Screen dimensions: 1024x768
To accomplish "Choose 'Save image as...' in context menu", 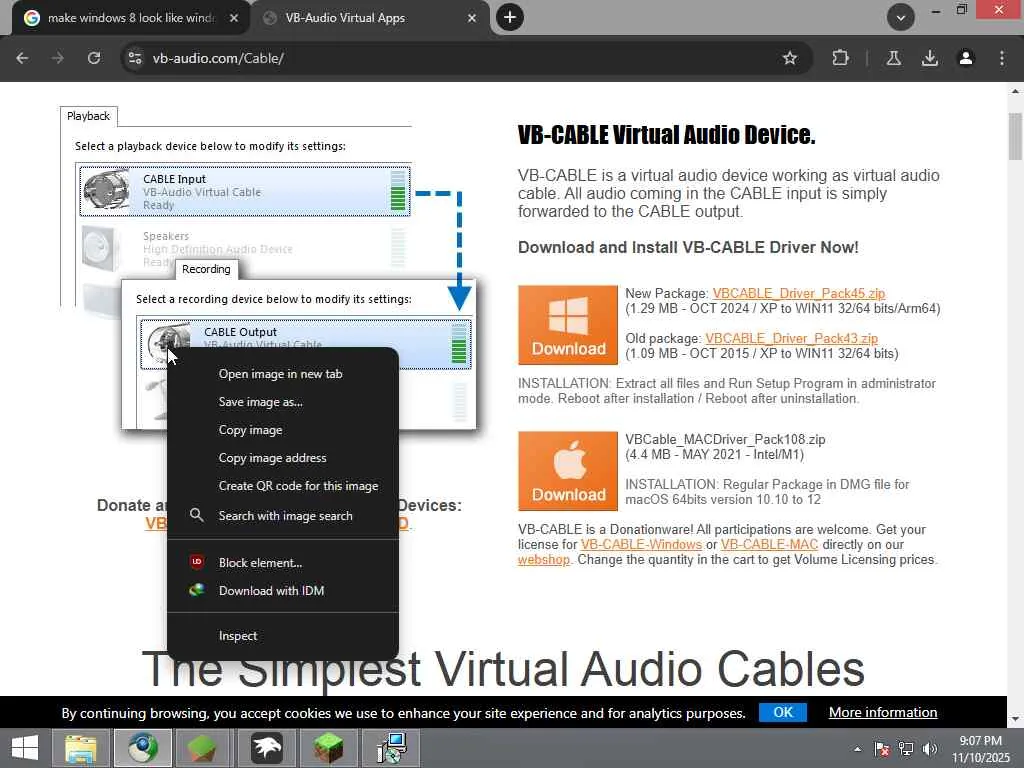I will (x=283, y=402).
